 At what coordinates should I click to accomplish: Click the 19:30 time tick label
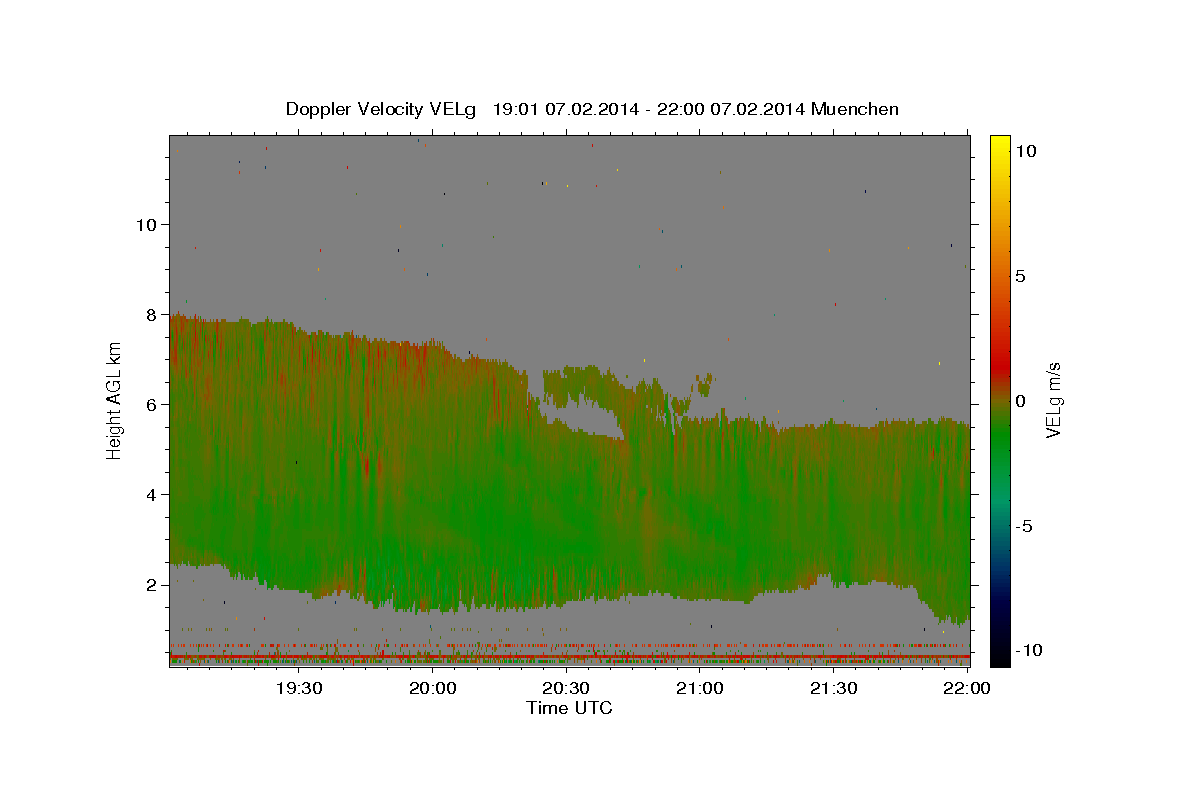pyautogui.click(x=298, y=688)
